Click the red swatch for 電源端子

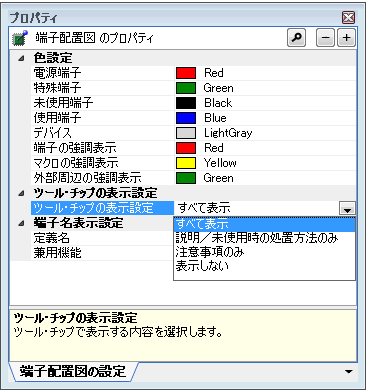point(186,73)
